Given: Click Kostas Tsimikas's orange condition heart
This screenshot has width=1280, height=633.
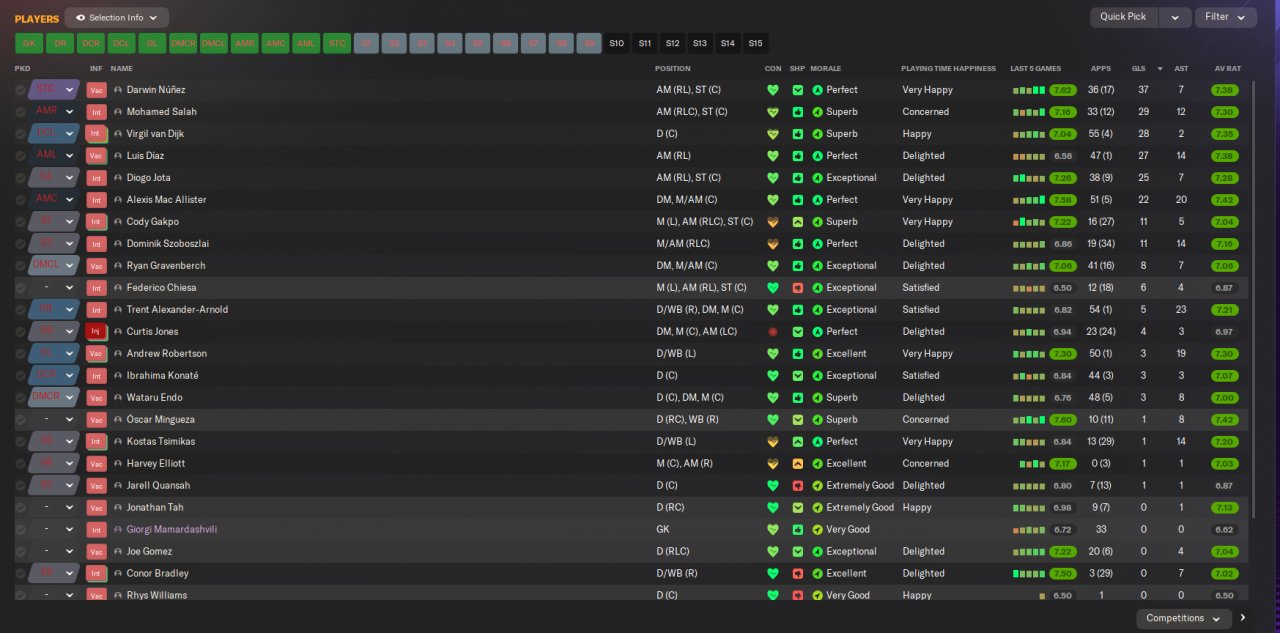Looking at the screenshot, I should (x=772, y=442).
